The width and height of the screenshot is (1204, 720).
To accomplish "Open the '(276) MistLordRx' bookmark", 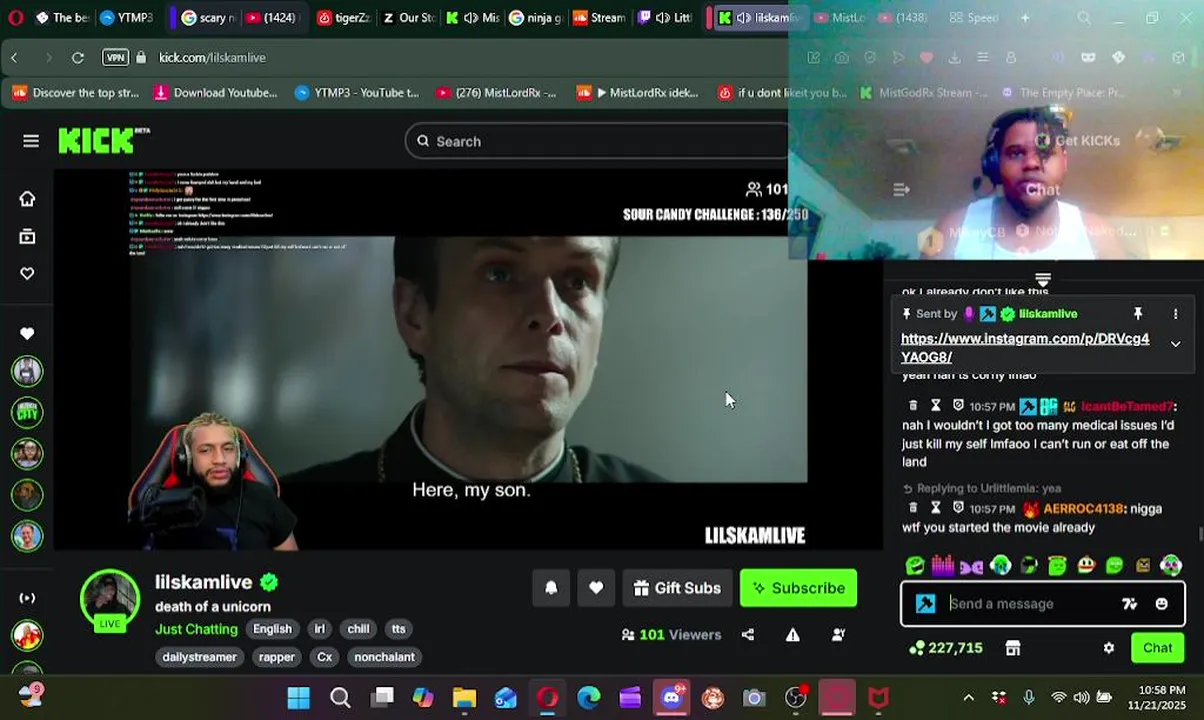I will 496,93.
